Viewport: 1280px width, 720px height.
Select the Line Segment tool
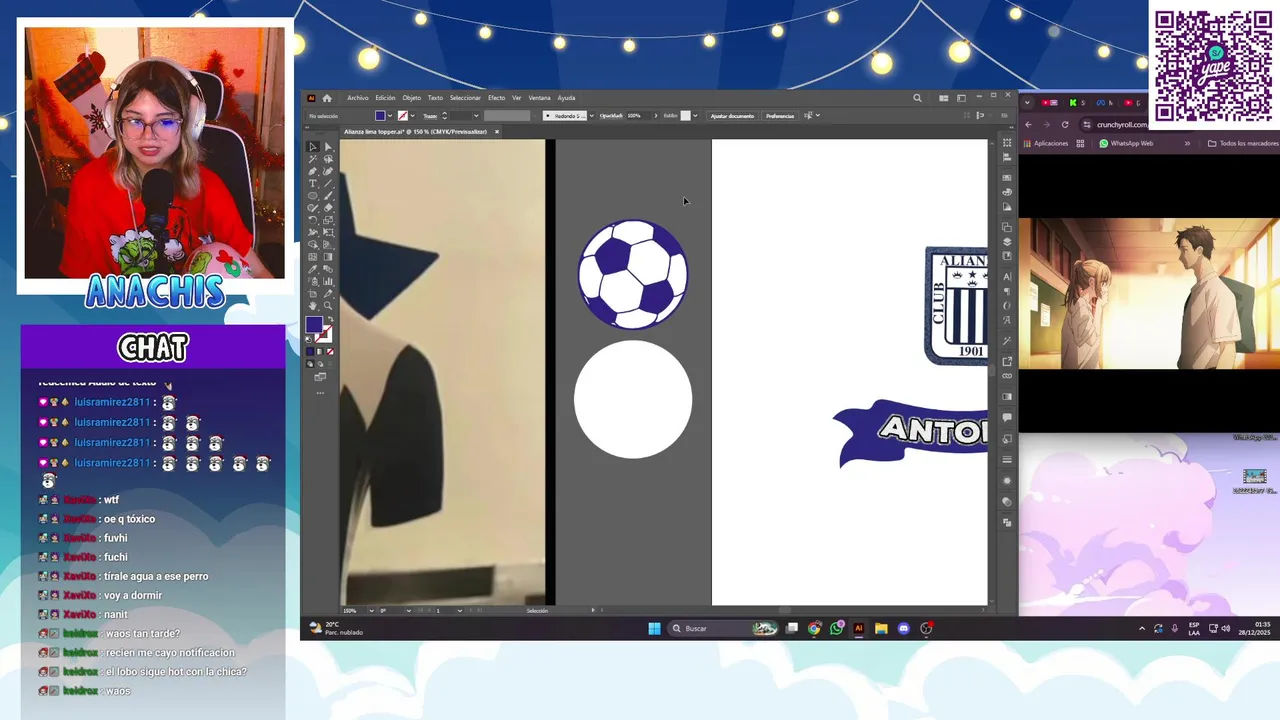[328, 183]
